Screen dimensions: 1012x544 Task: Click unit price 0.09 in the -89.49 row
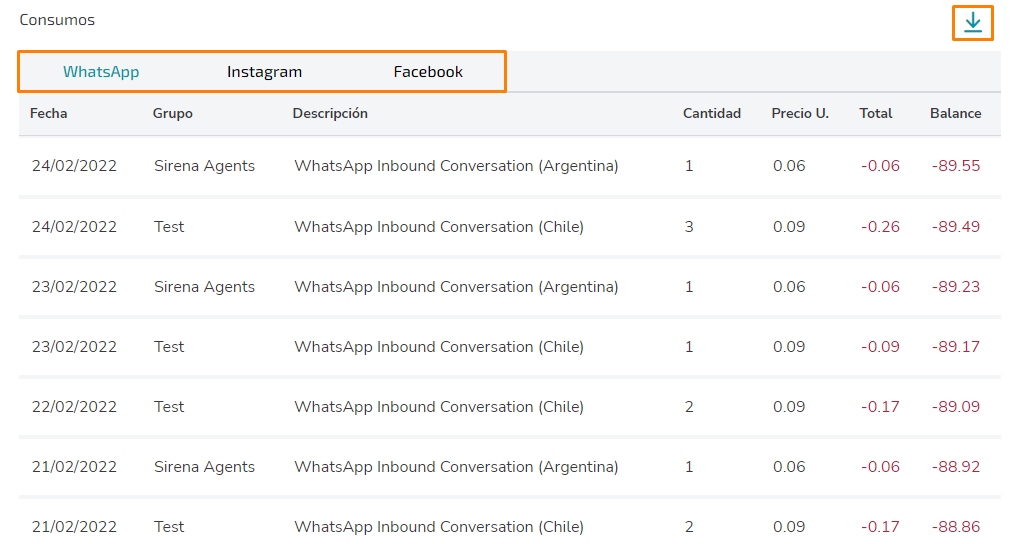[789, 227]
